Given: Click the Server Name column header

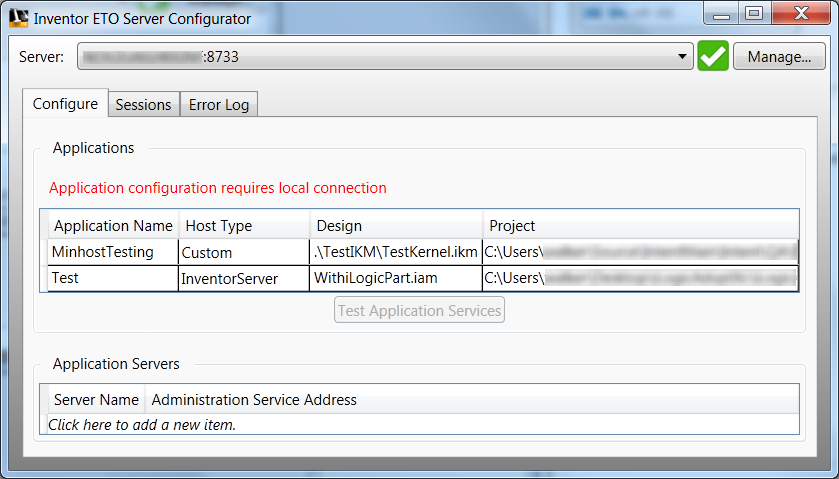Looking at the screenshot, I should (96, 400).
